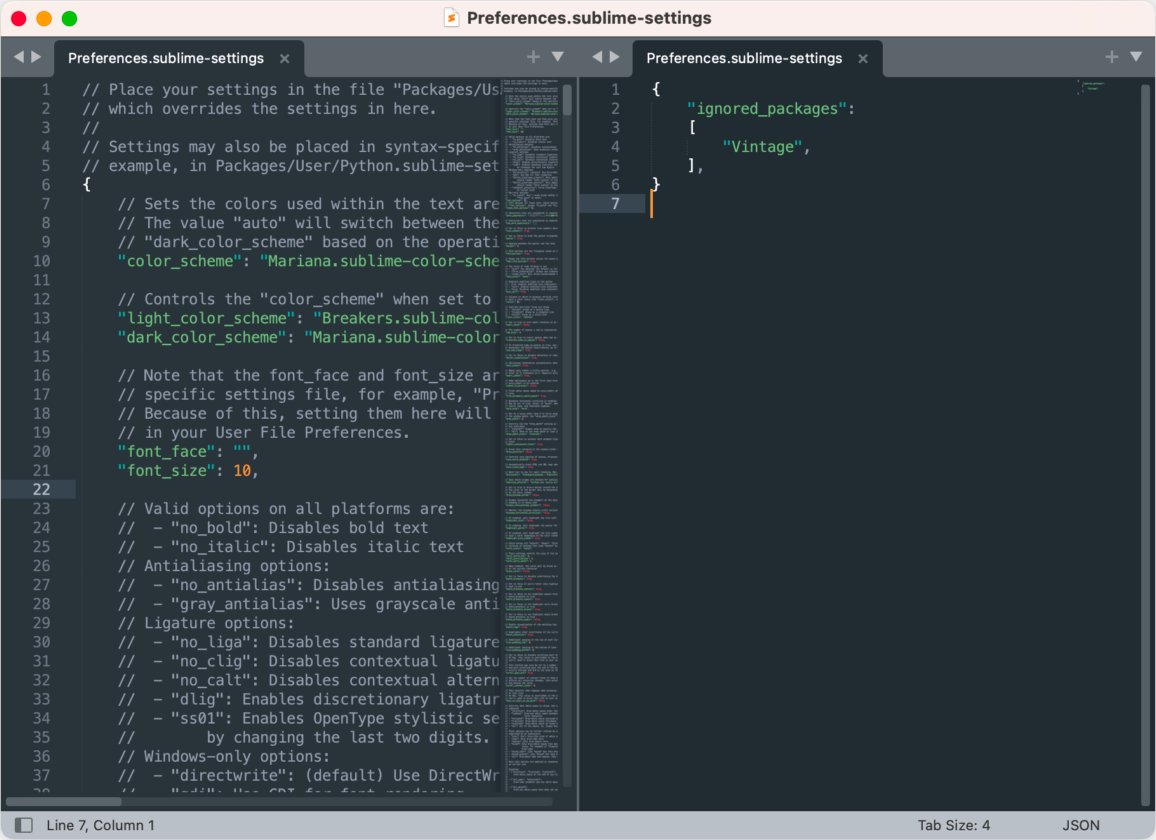Close the left pane's Preferences.sublime-settings tab
Image resolution: width=1156 pixels, height=840 pixels.
point(285,58)
